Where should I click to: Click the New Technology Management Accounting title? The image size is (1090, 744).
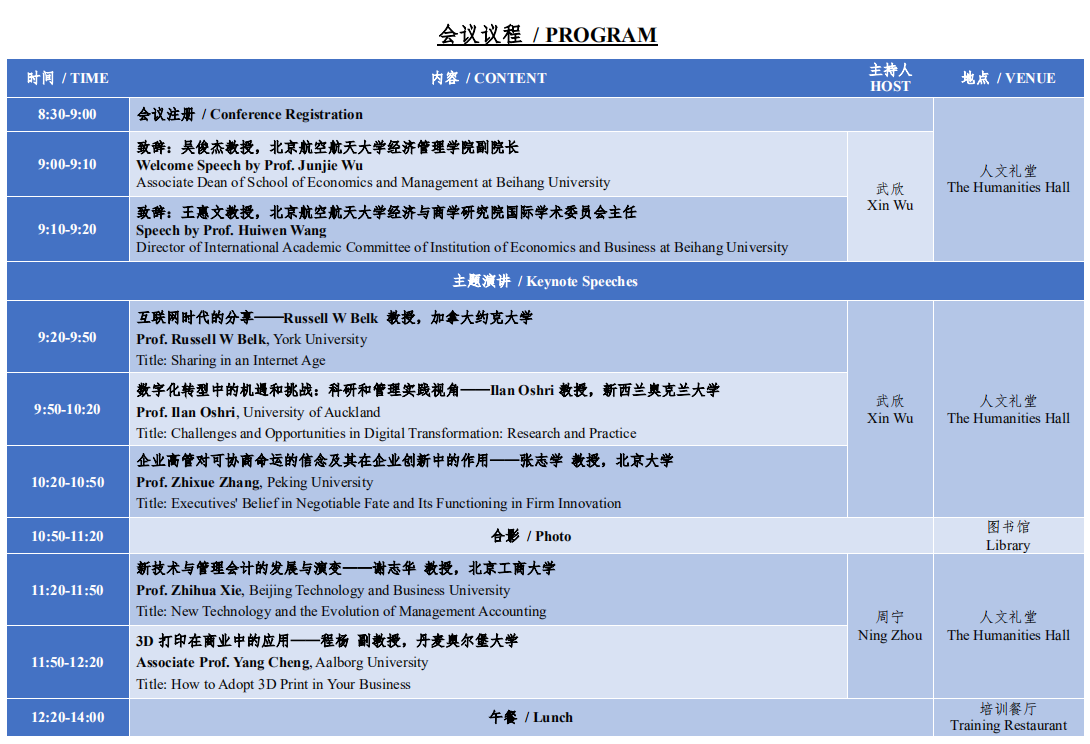pos(341,611)
